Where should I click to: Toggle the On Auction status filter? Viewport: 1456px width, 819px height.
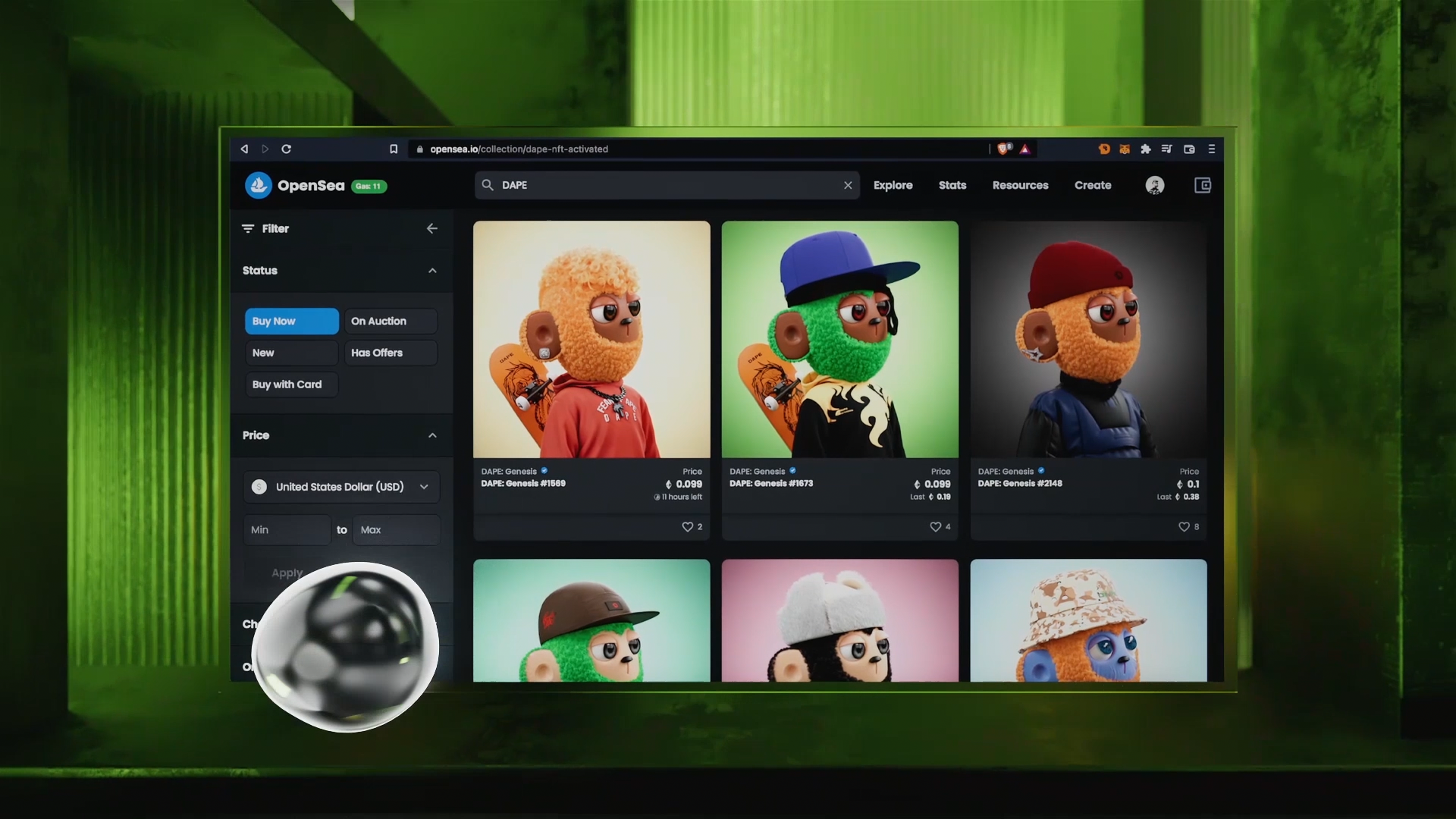click(x=391, y=321)
